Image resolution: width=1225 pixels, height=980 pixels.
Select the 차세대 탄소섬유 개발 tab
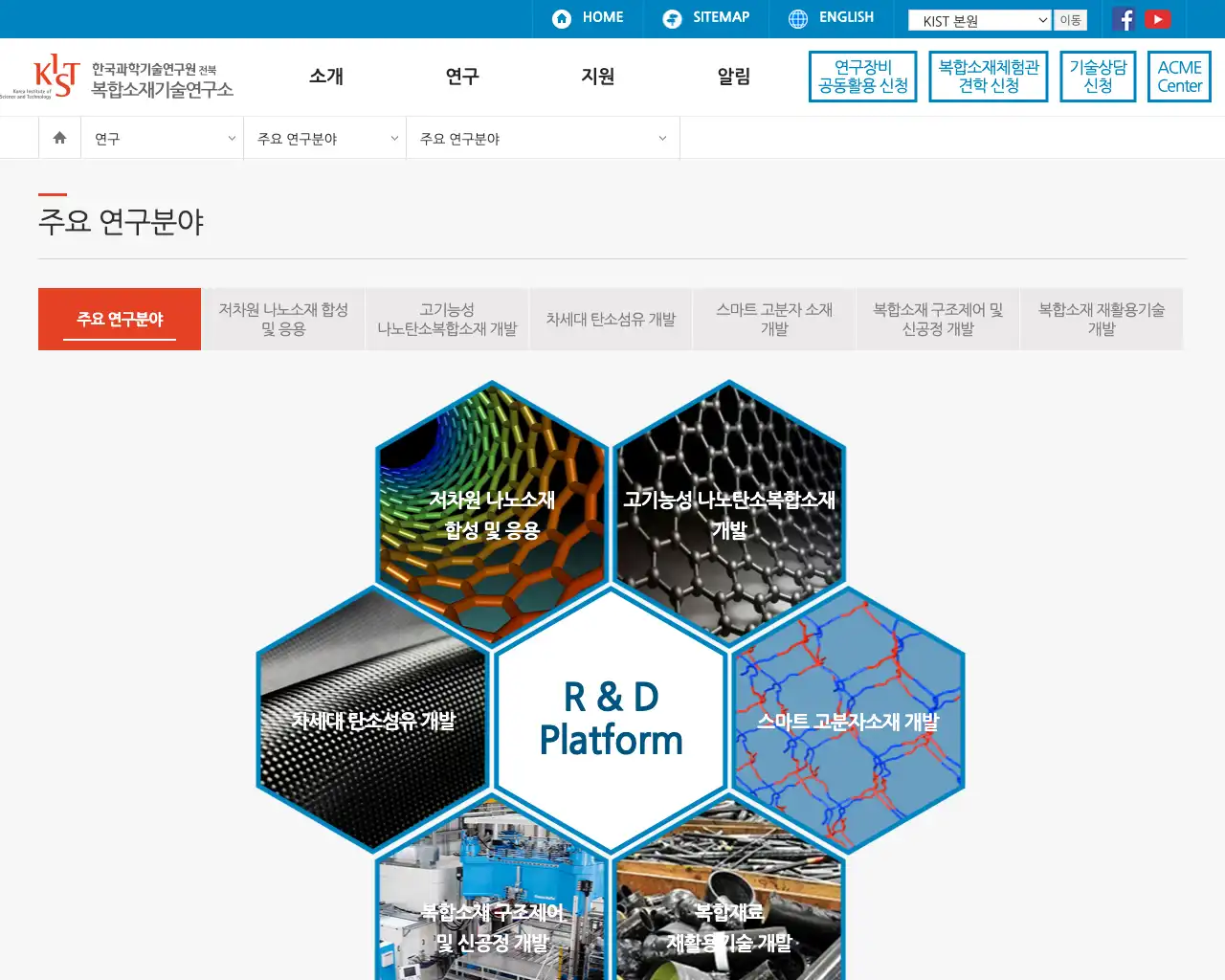[611, 319]
